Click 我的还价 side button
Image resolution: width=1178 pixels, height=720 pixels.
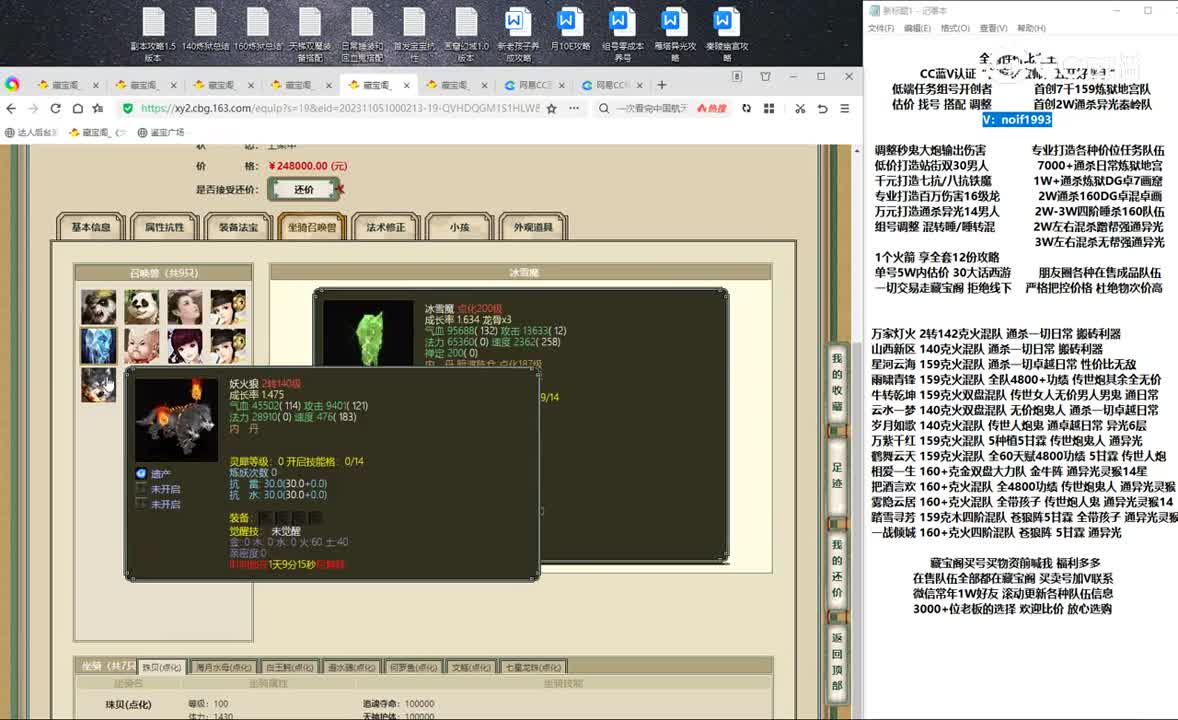click(837, 568)
